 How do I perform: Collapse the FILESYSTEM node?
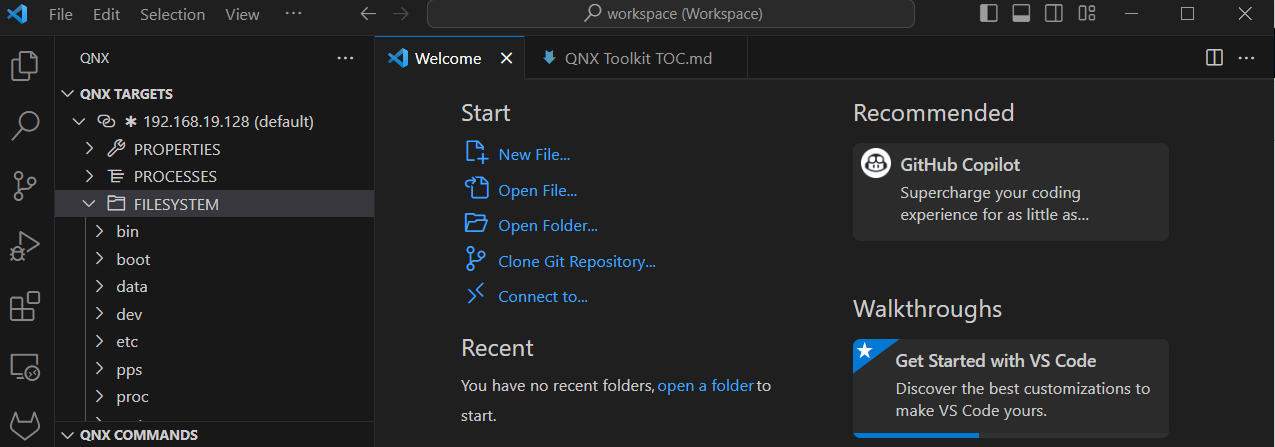point(89,204)
